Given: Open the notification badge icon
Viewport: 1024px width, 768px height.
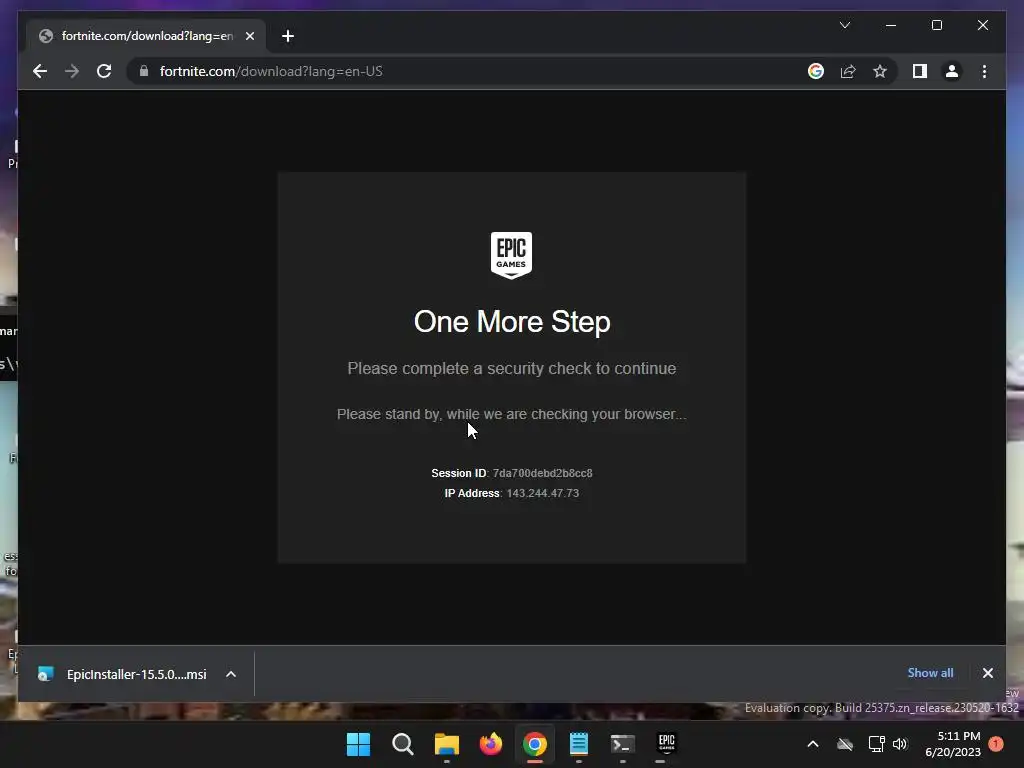Looking at the screenshot, I should (996, 744).
